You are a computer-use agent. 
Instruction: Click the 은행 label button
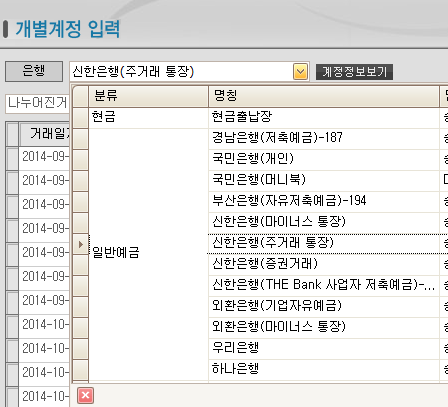[x=34, y=71]
